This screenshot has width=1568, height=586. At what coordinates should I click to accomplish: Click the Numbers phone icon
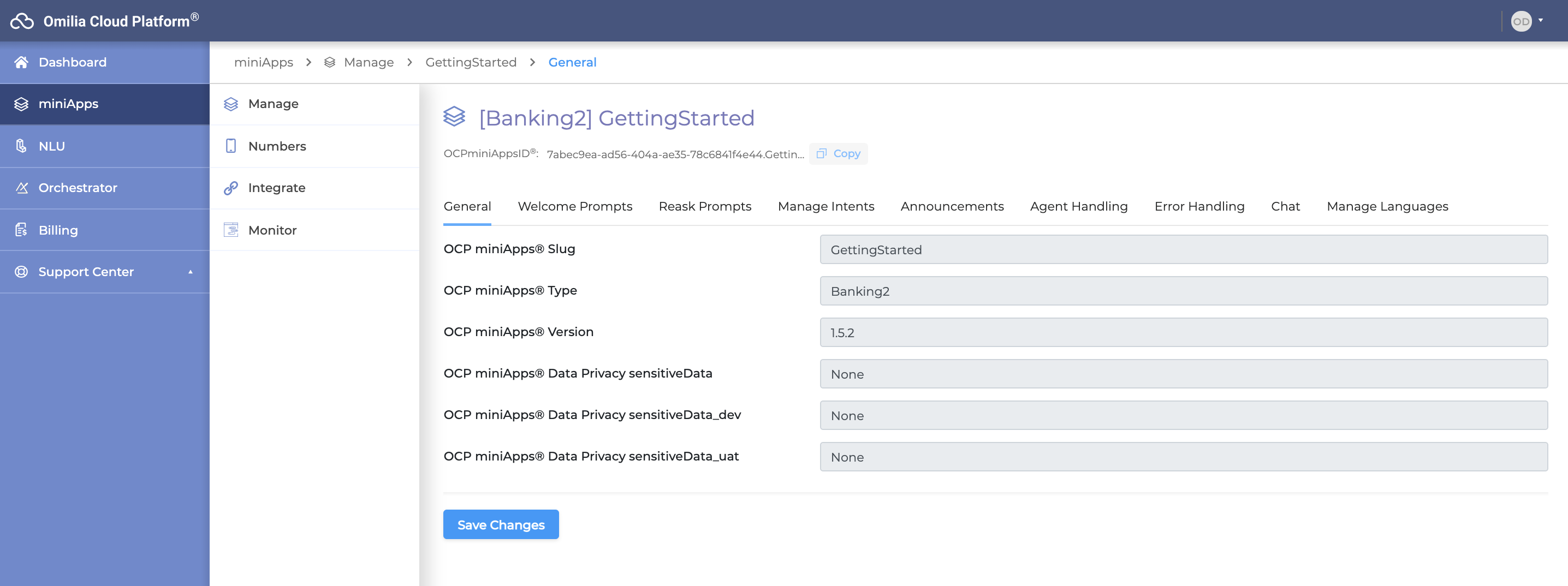[231, 146]
